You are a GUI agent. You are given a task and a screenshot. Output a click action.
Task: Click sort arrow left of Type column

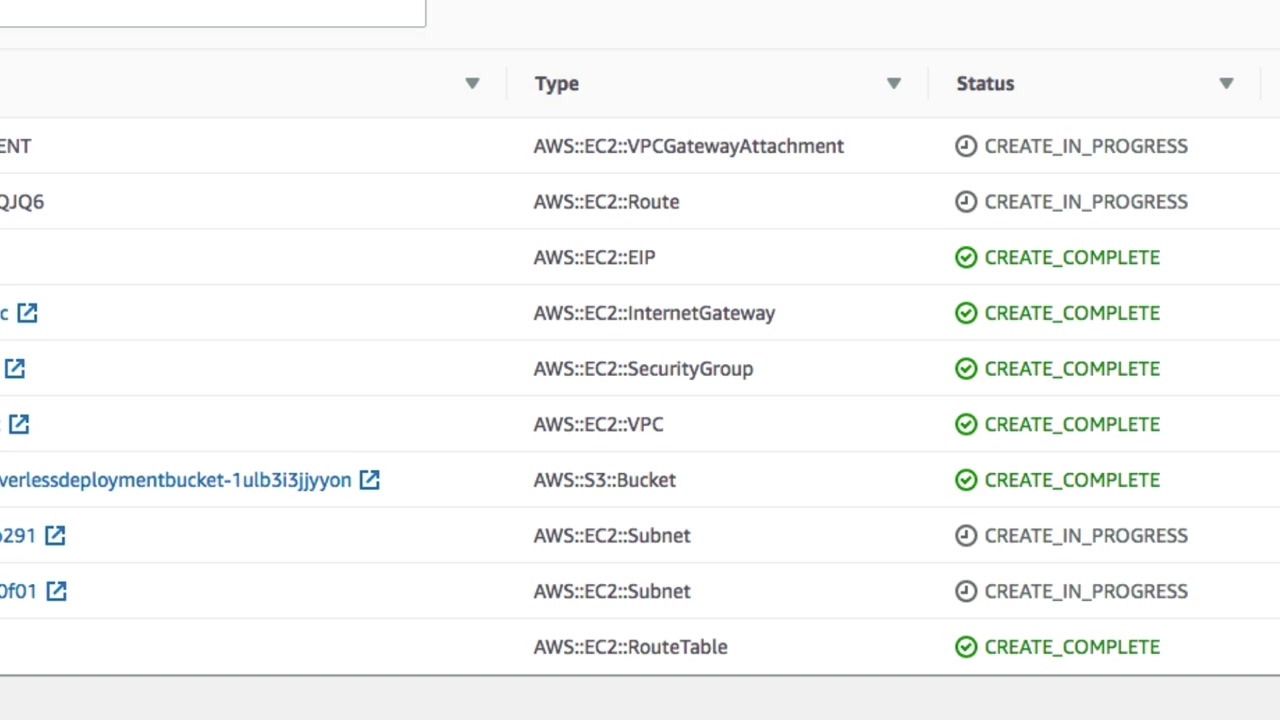pos(472,84)
